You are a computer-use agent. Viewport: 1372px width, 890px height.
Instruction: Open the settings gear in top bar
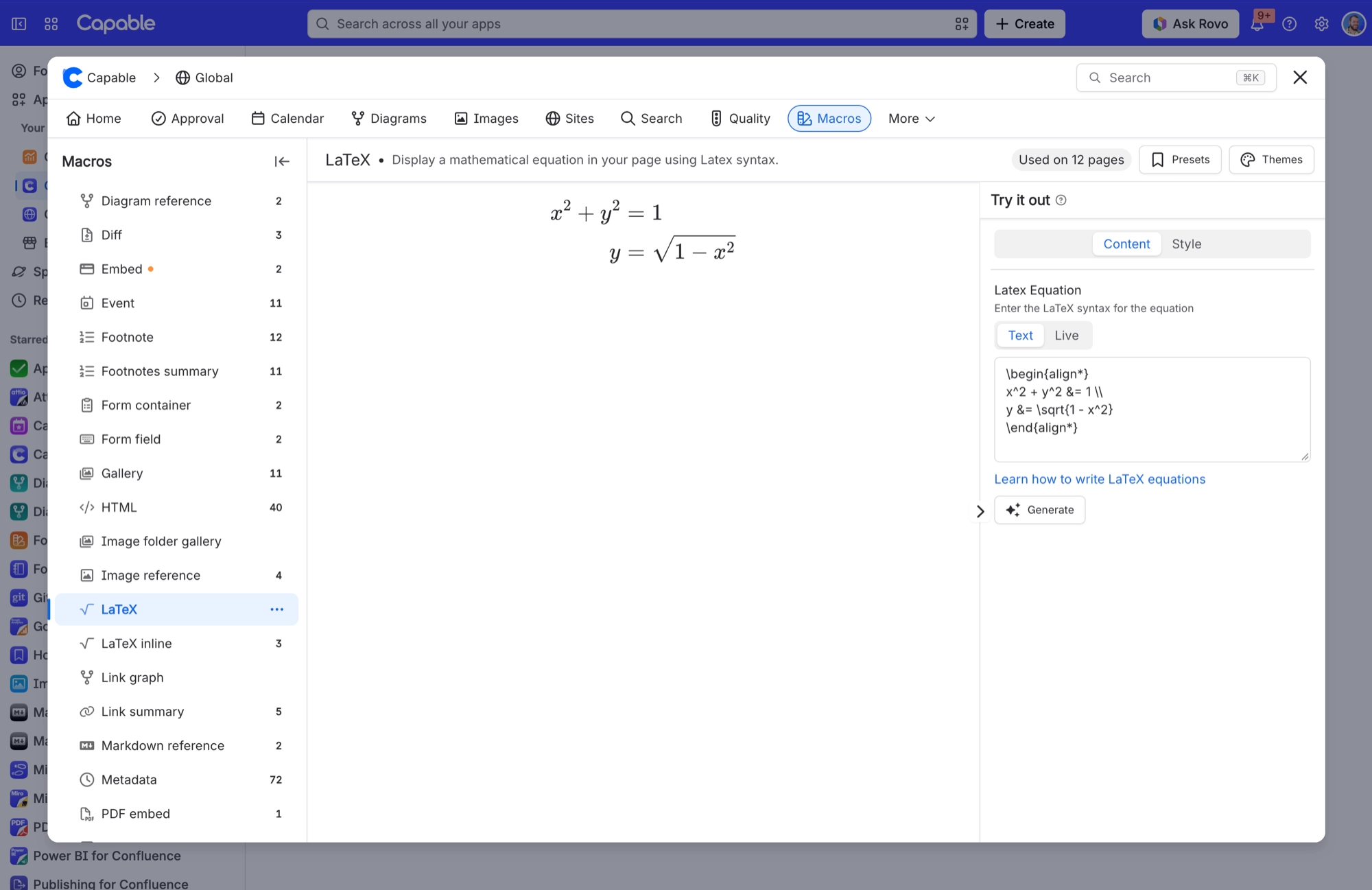click(1321, 24)
